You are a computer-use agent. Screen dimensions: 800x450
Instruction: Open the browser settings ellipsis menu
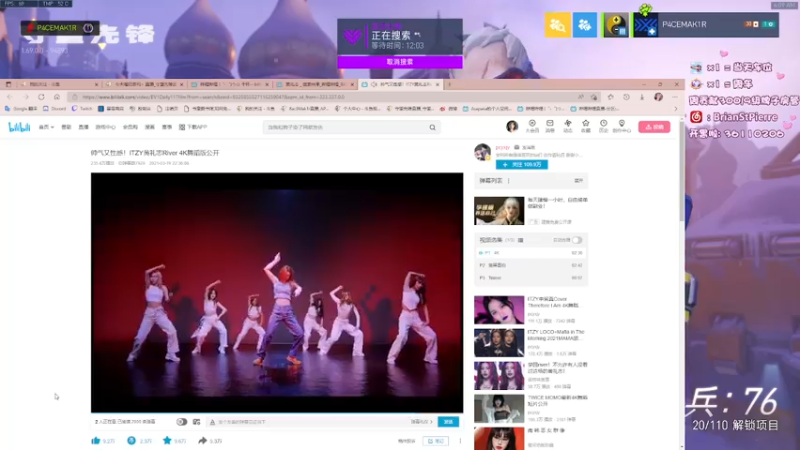point(675,97)
